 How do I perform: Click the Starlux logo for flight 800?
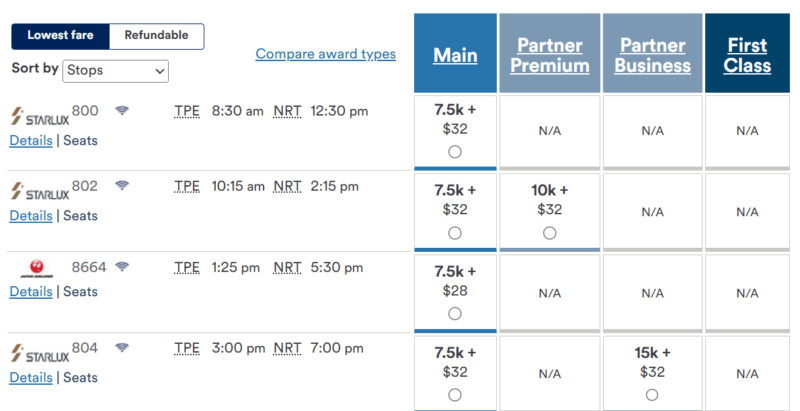coord(40,116)
